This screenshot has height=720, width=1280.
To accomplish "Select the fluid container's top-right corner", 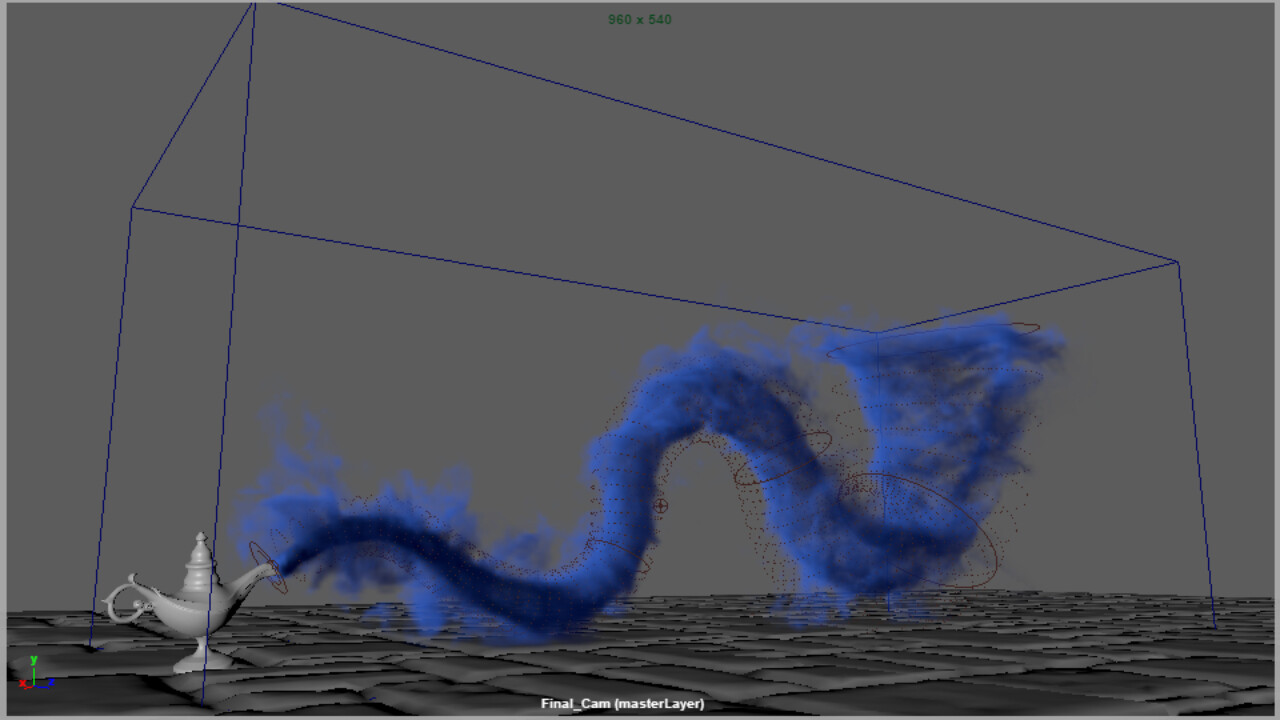I will tap(1177, 262).
